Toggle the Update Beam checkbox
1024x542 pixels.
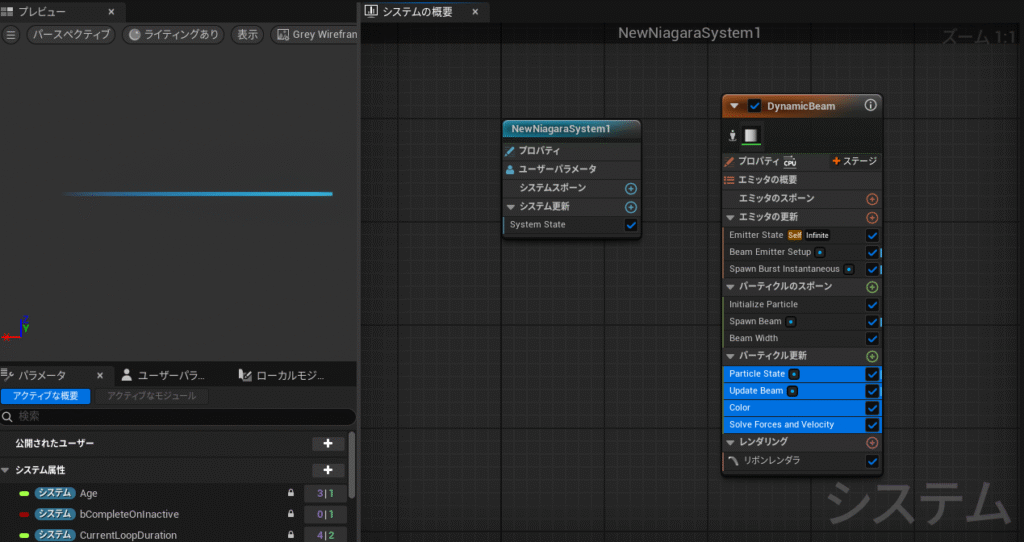(871, 391)
